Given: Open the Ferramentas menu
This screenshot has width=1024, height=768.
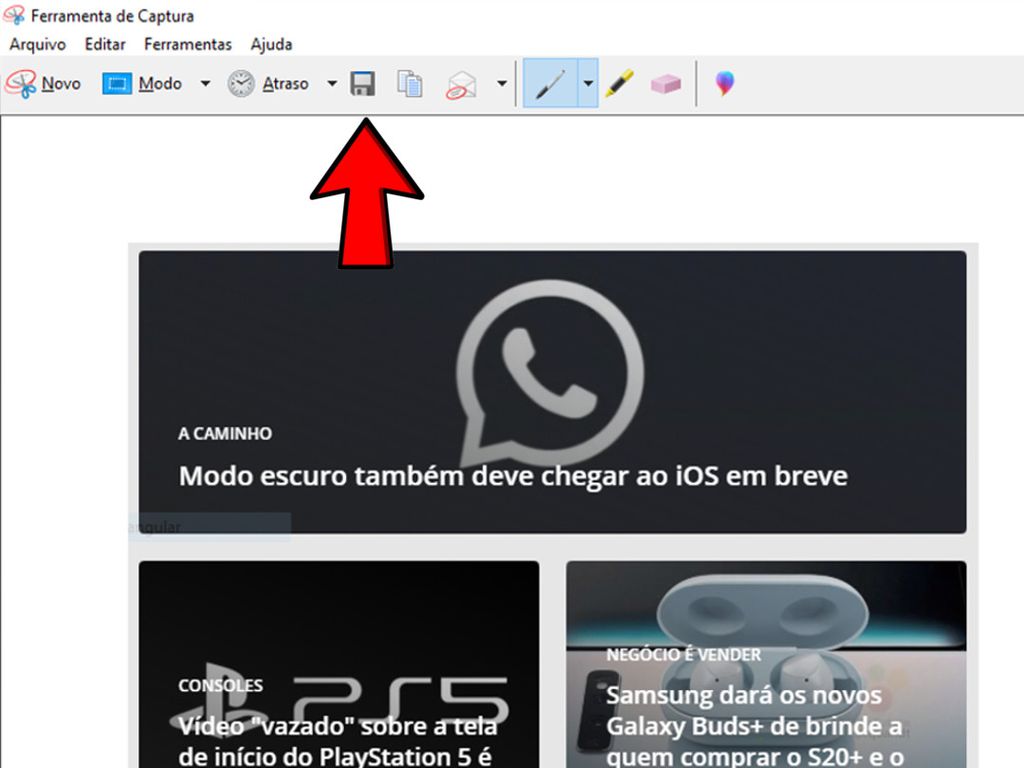Looking at the screenshot, I should (x=187, y=44).
